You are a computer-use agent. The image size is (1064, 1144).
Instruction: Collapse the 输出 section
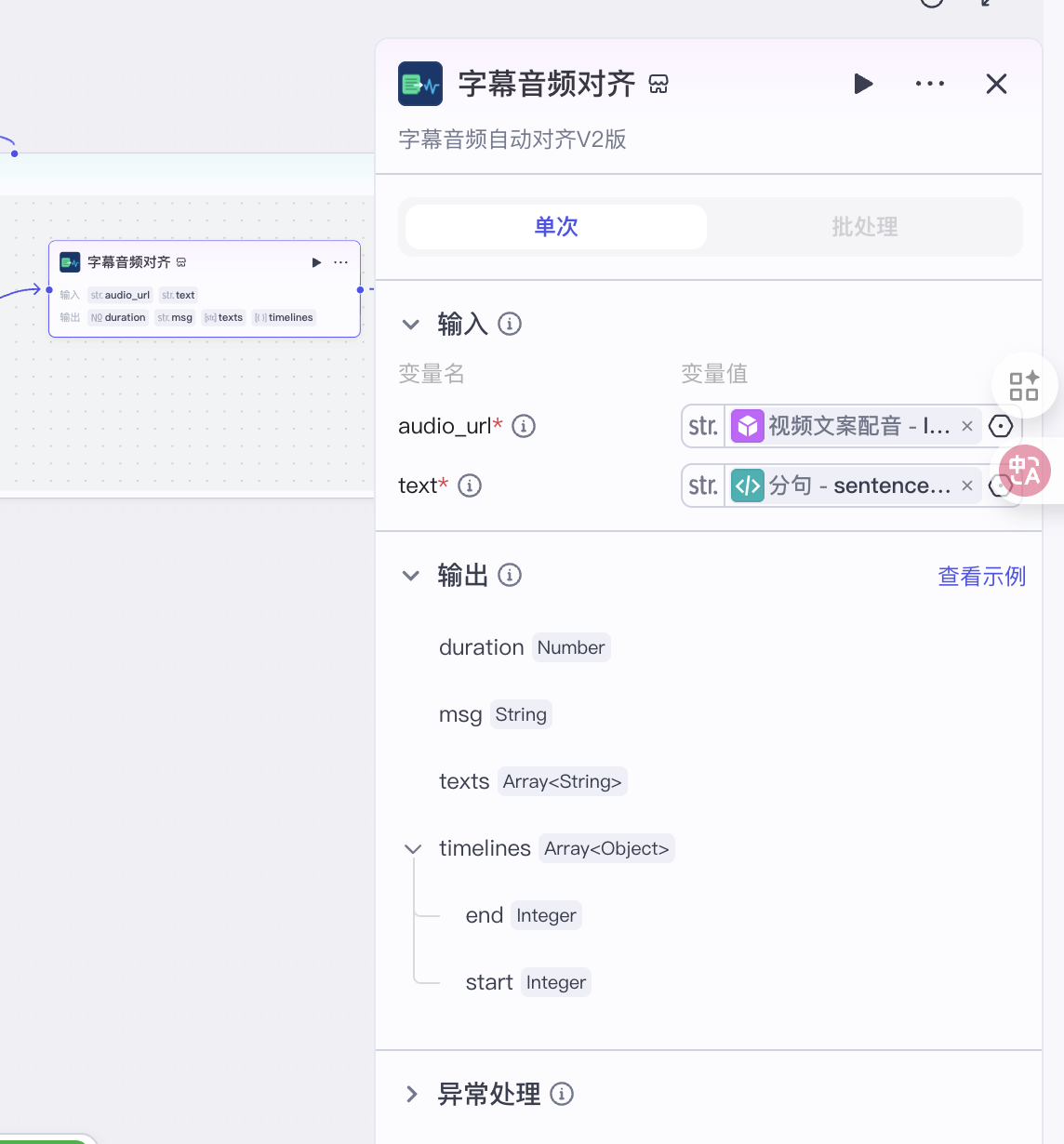coord(411,576)
